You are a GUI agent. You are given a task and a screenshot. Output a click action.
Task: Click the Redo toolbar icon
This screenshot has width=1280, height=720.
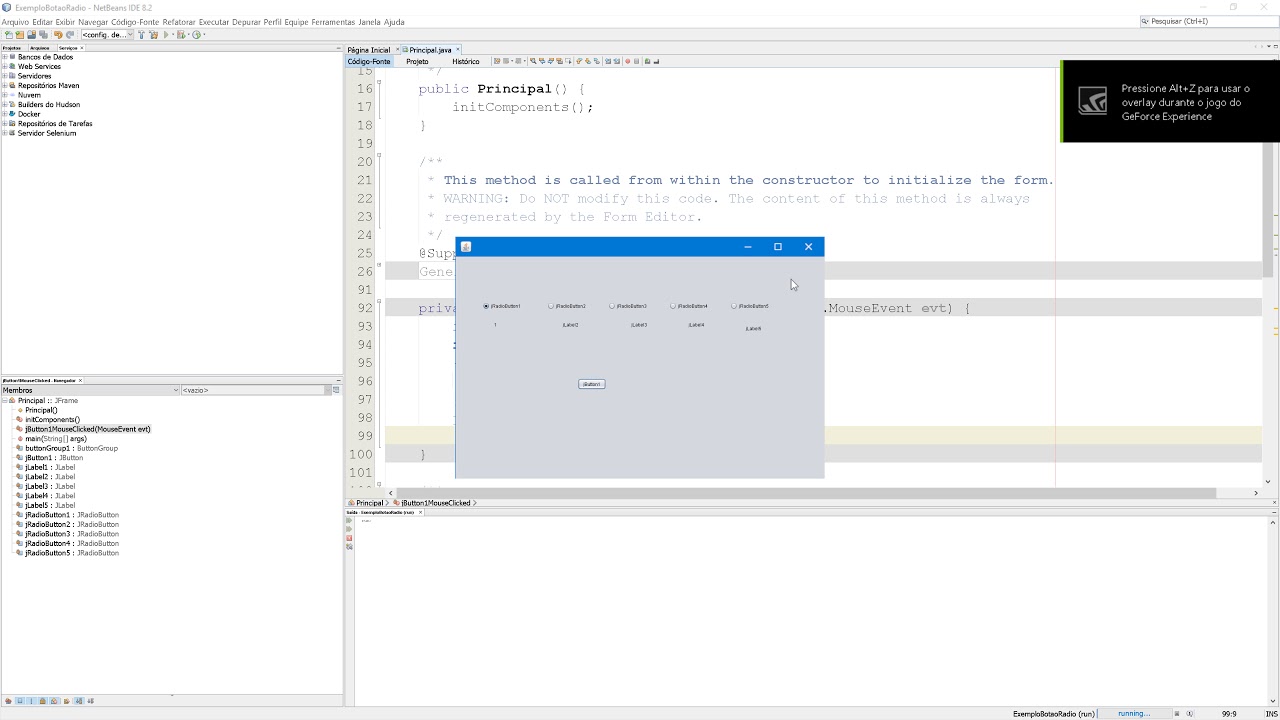pos(70,35)
